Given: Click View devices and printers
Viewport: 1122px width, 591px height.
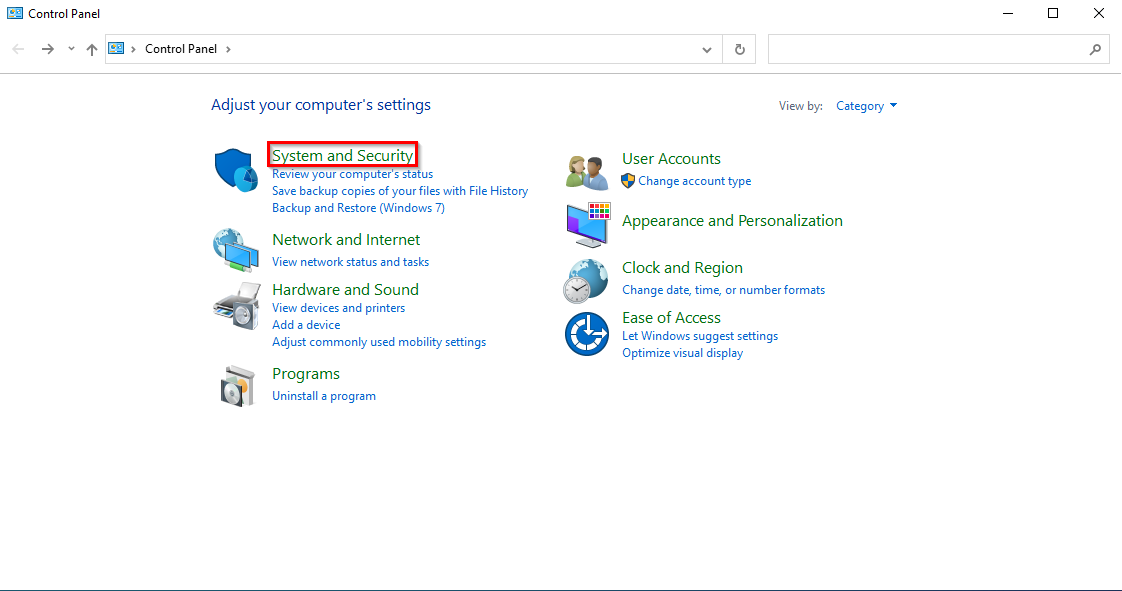Looking at the screenshot, I should 338,308.
